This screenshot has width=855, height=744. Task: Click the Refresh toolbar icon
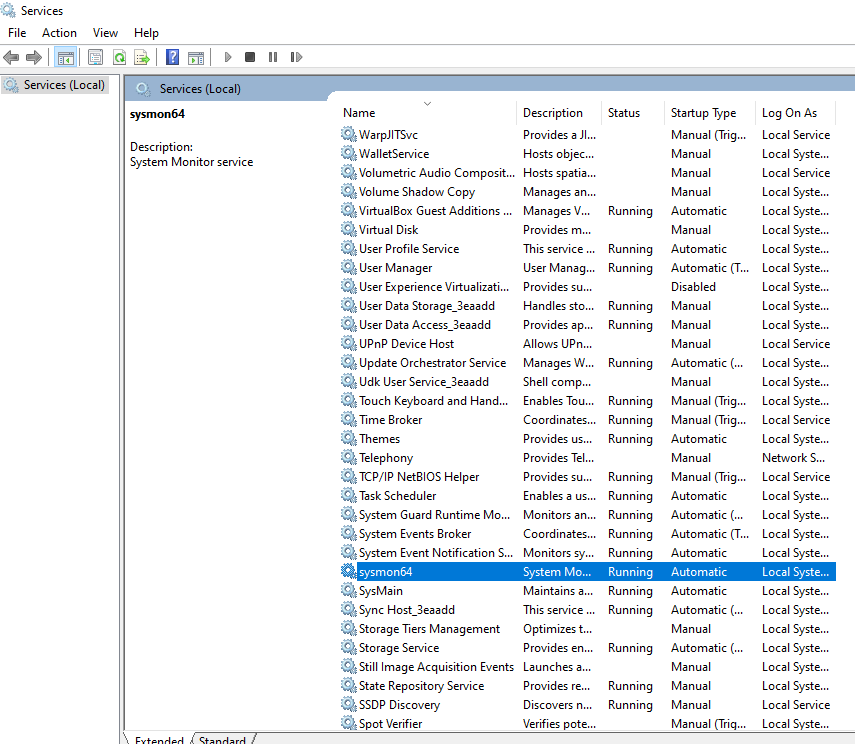click(x=119, y=58)
